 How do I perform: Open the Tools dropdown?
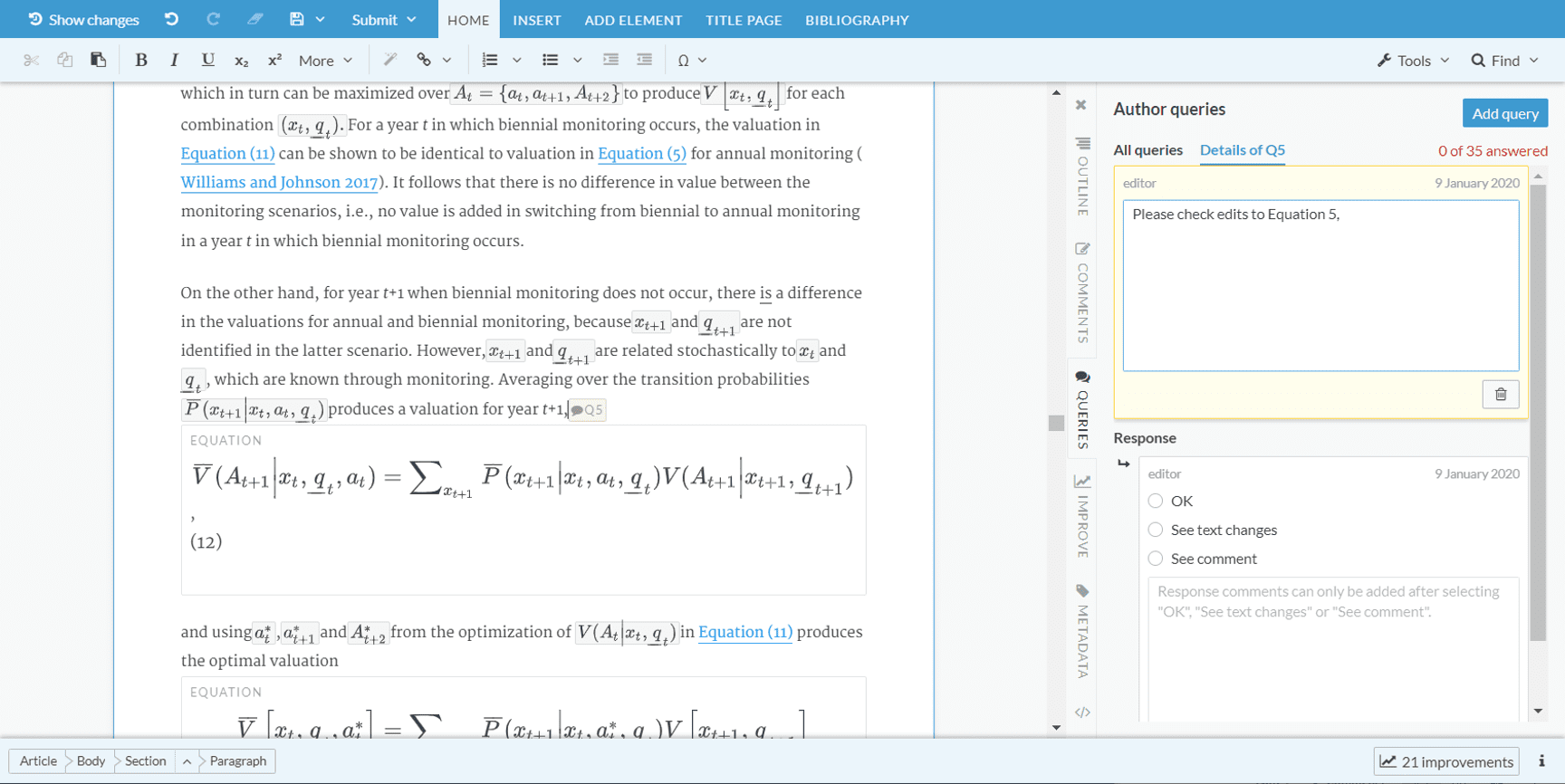click(1413, 61)
